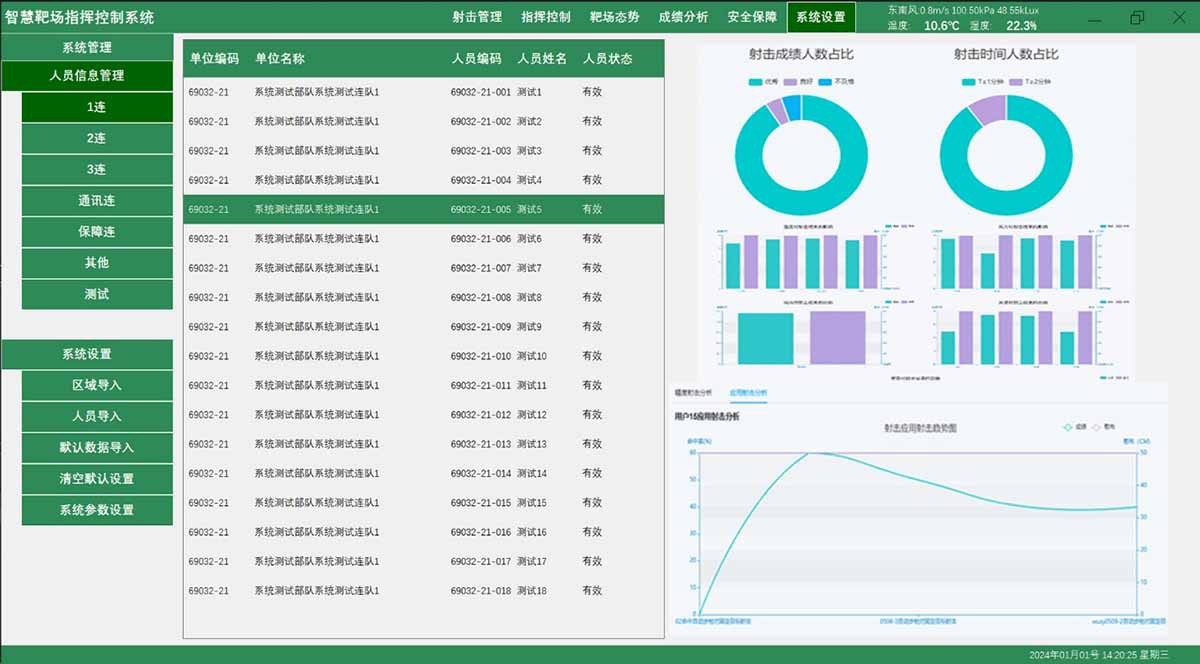Select the row for 测试10
Image resolution: width=1200 pixels, height=664 pixels.
click(424, 356)
